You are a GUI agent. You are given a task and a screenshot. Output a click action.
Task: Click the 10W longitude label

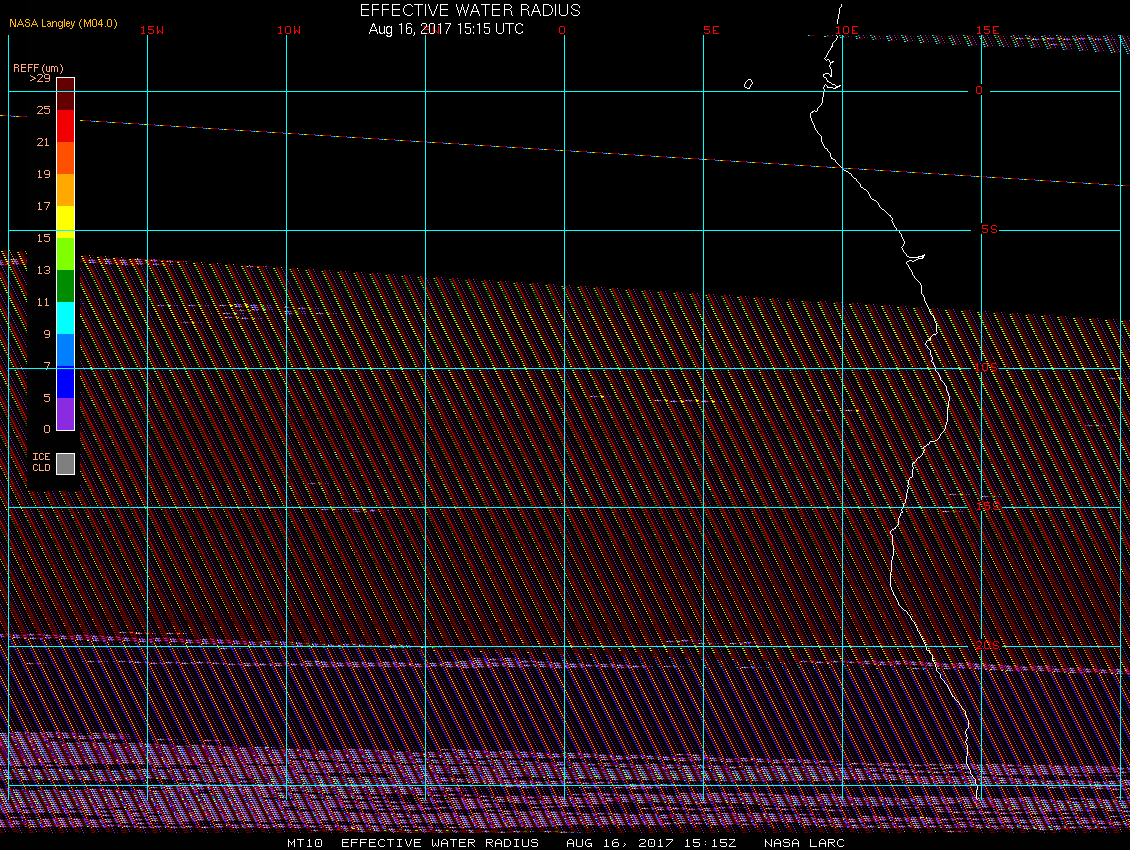(289, 30)
